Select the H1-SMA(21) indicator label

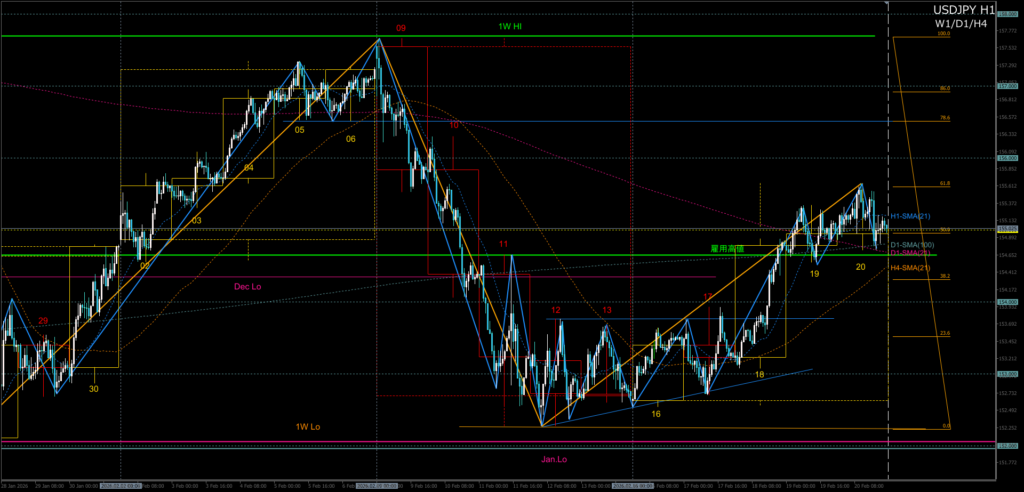point(910,217)
